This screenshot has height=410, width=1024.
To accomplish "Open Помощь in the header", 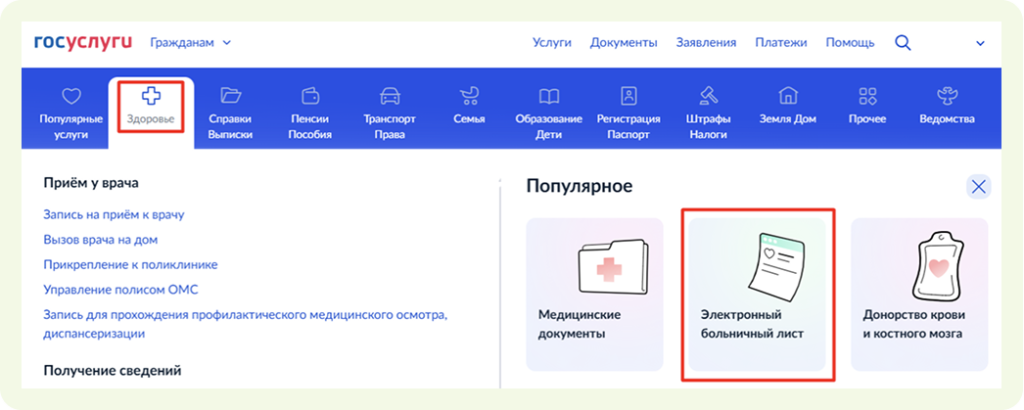I will click(850, 43).
